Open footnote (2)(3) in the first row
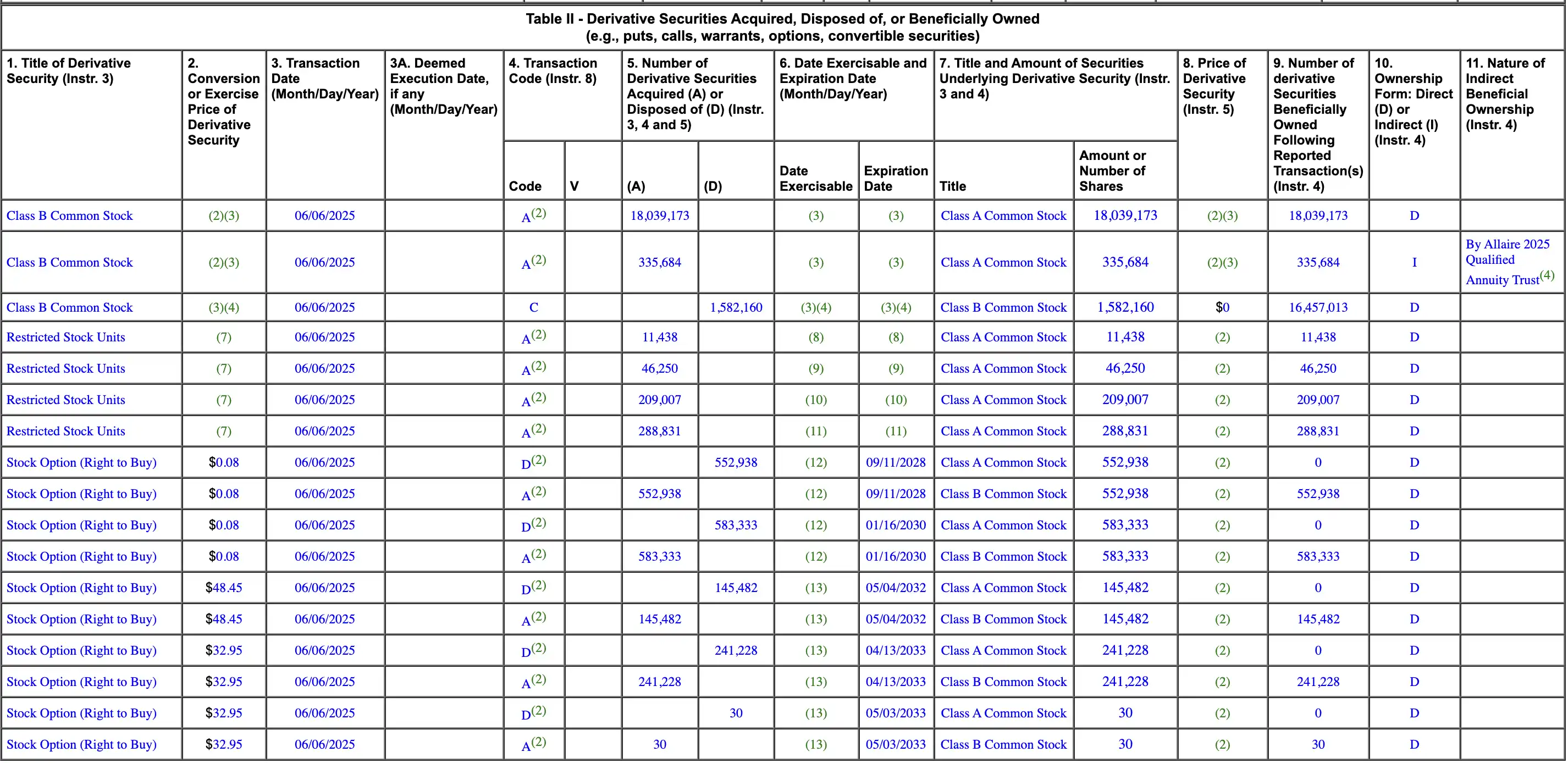 click(x=223, y=215)
